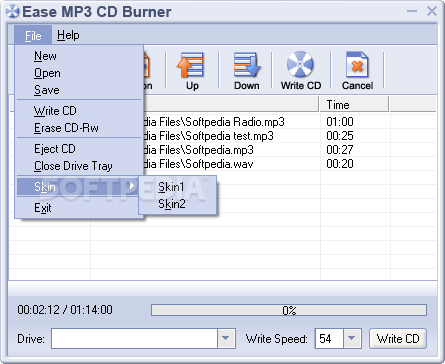Image resolution: width=445 pixels, height=364 pixels.
Task: Expand the Skin submenu entry
Action: click(x=78, y=187)
